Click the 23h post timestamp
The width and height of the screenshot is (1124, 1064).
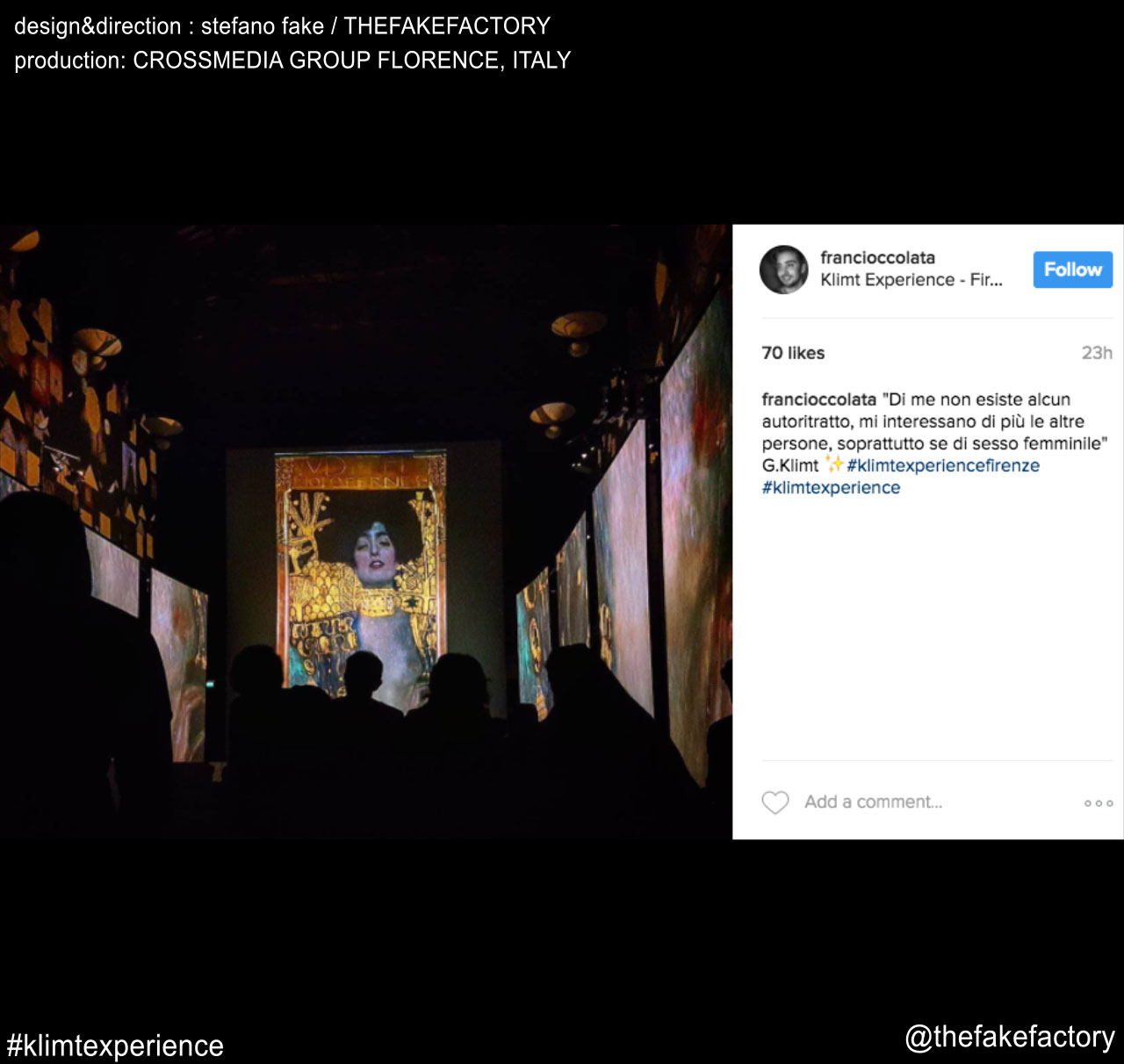coord(1097,353)
